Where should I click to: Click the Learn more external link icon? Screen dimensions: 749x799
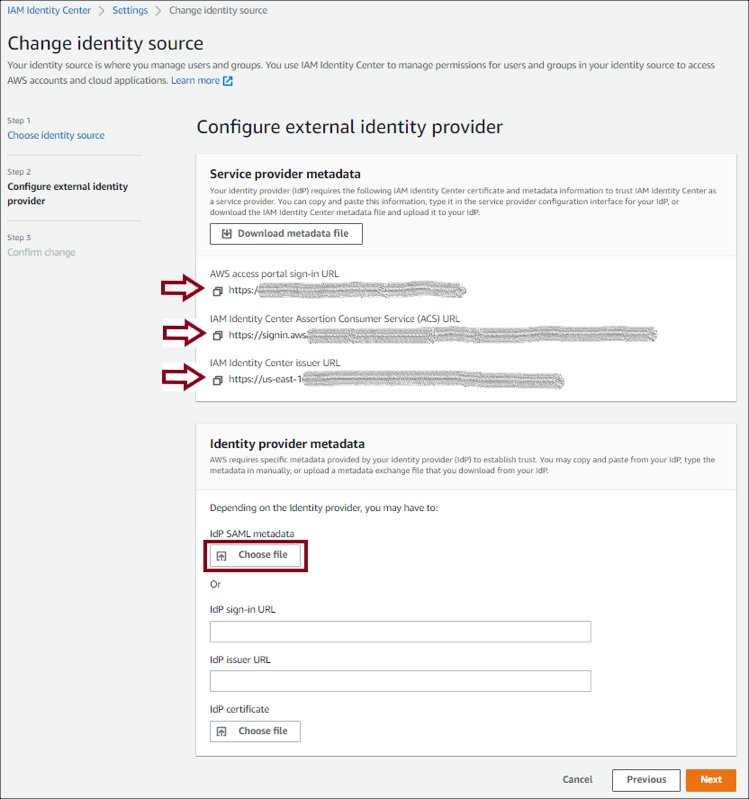coord(228,81)
